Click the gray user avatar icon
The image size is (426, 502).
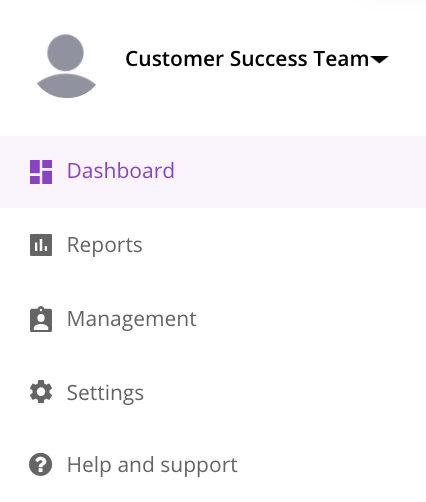coord(66,66)
